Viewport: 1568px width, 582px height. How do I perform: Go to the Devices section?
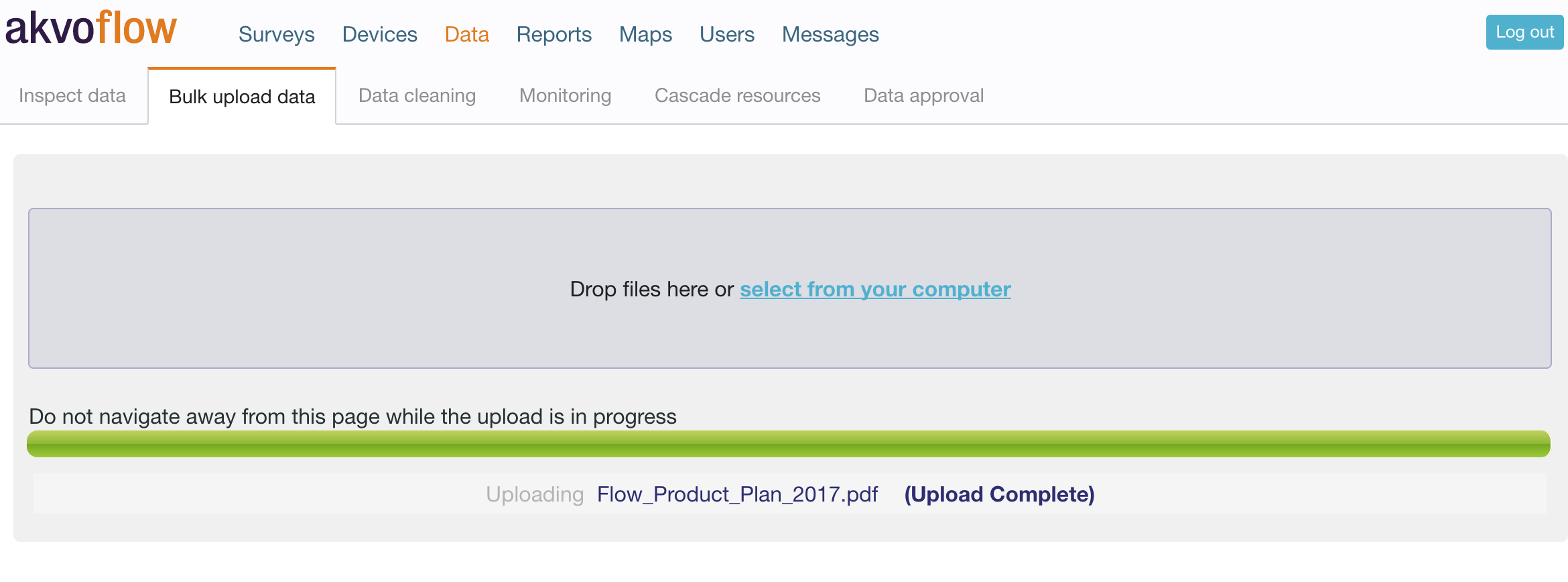pyautogui.click(x=380, y=34)
